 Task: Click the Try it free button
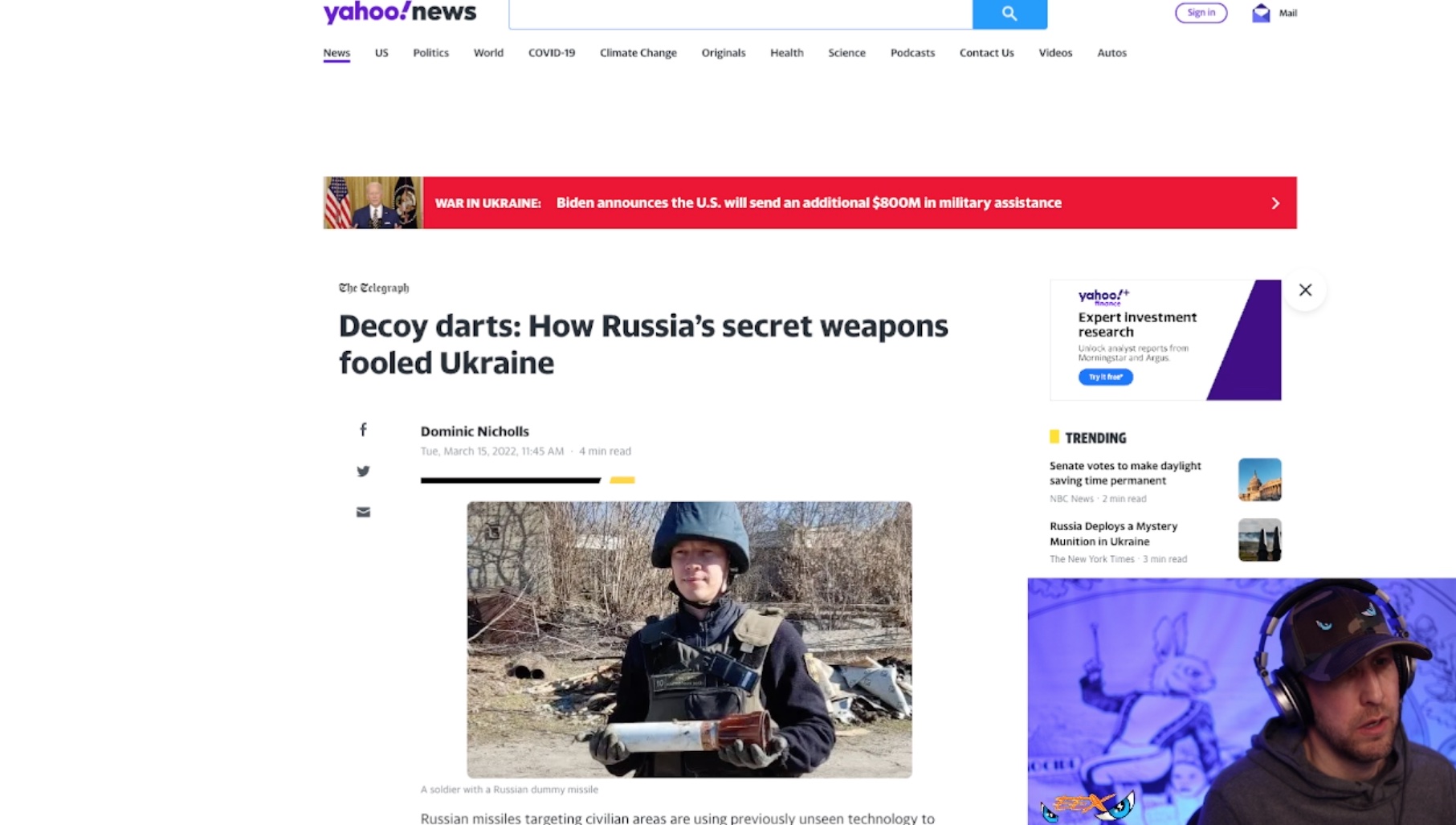[1105, 377]
